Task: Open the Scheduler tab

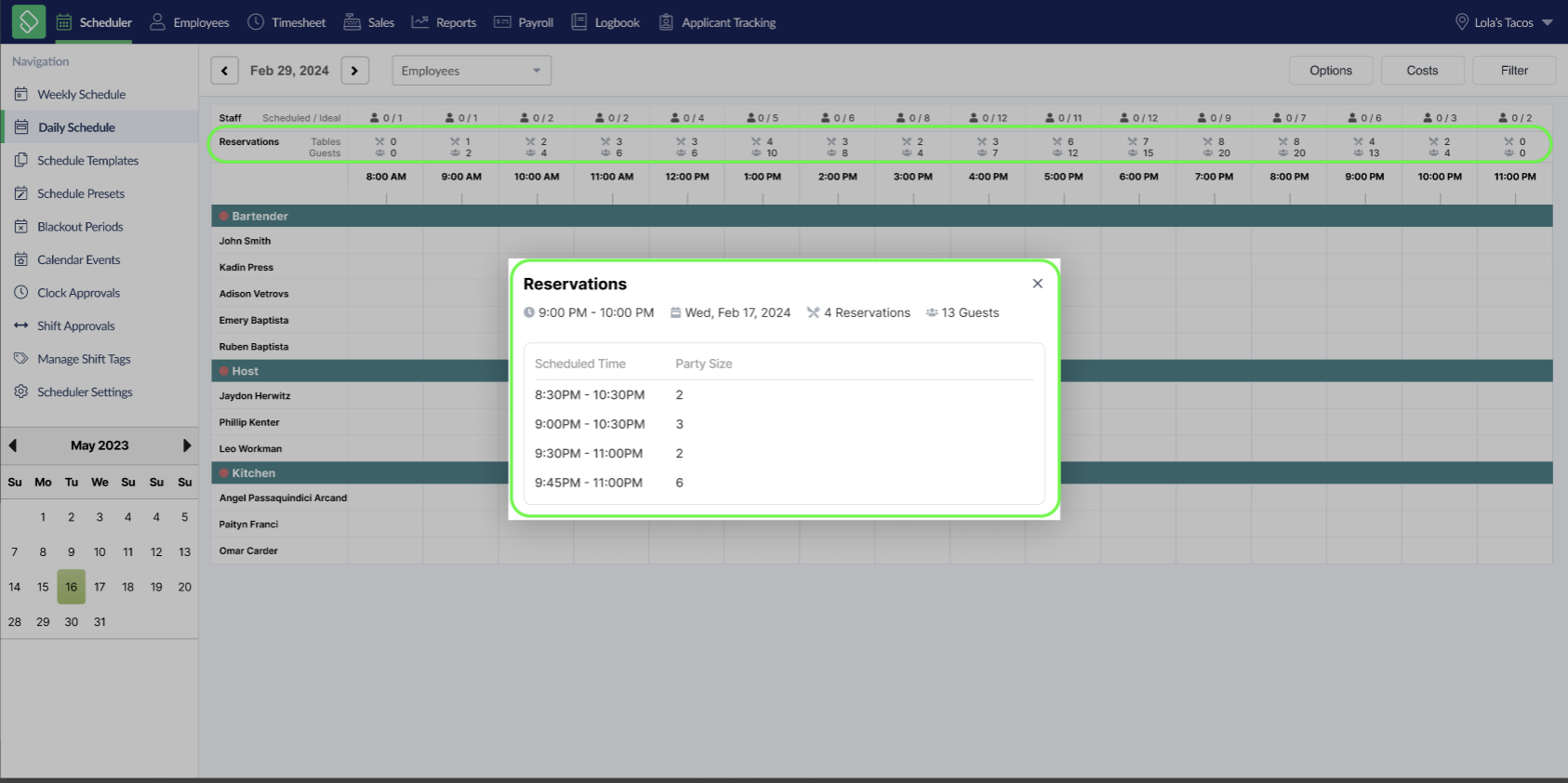Action: coord(94,22)
